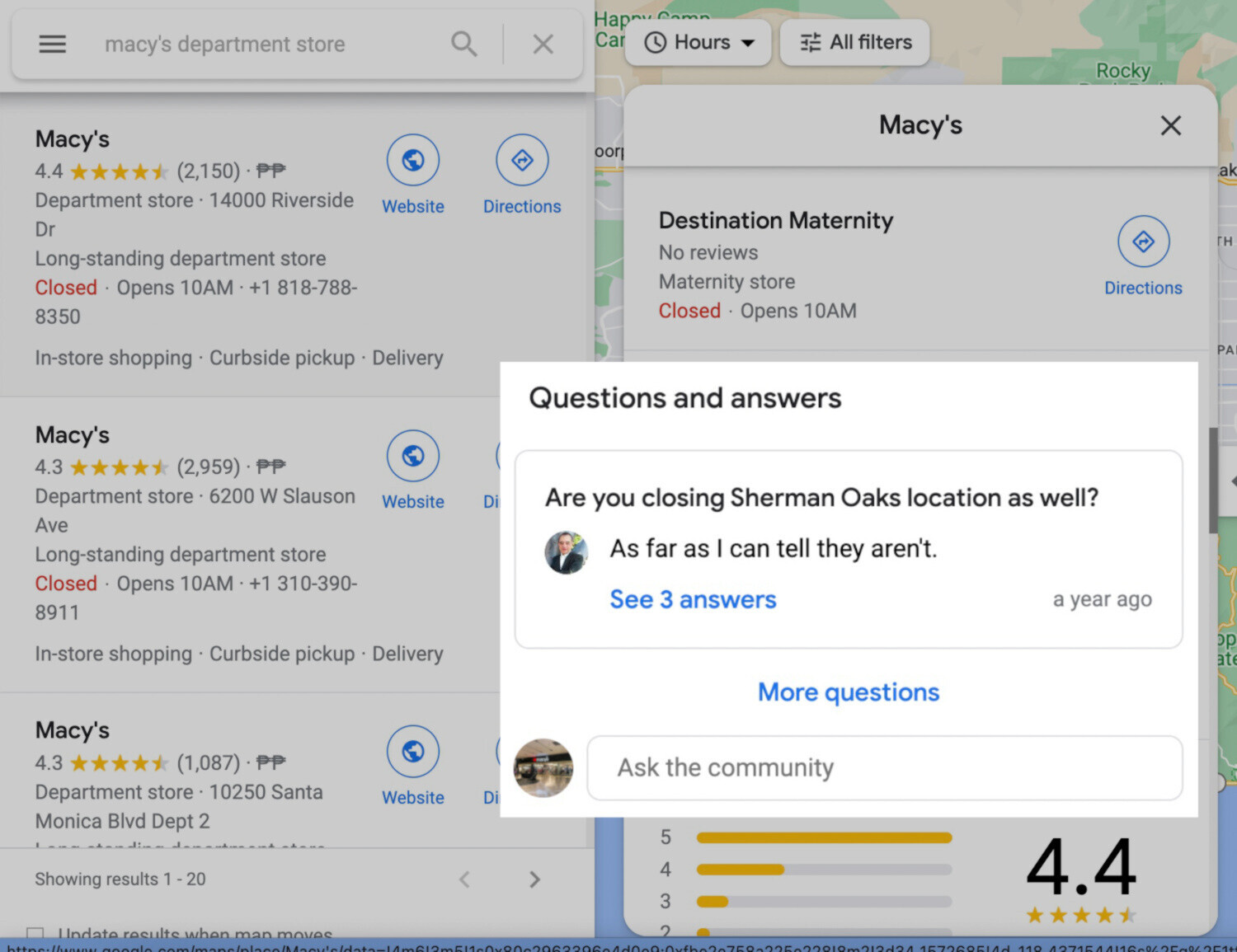The height and width of the screenshot is (952, 1237).
Task: Go to next page of results
Action: pyautogui.click(x=534, y=879)
